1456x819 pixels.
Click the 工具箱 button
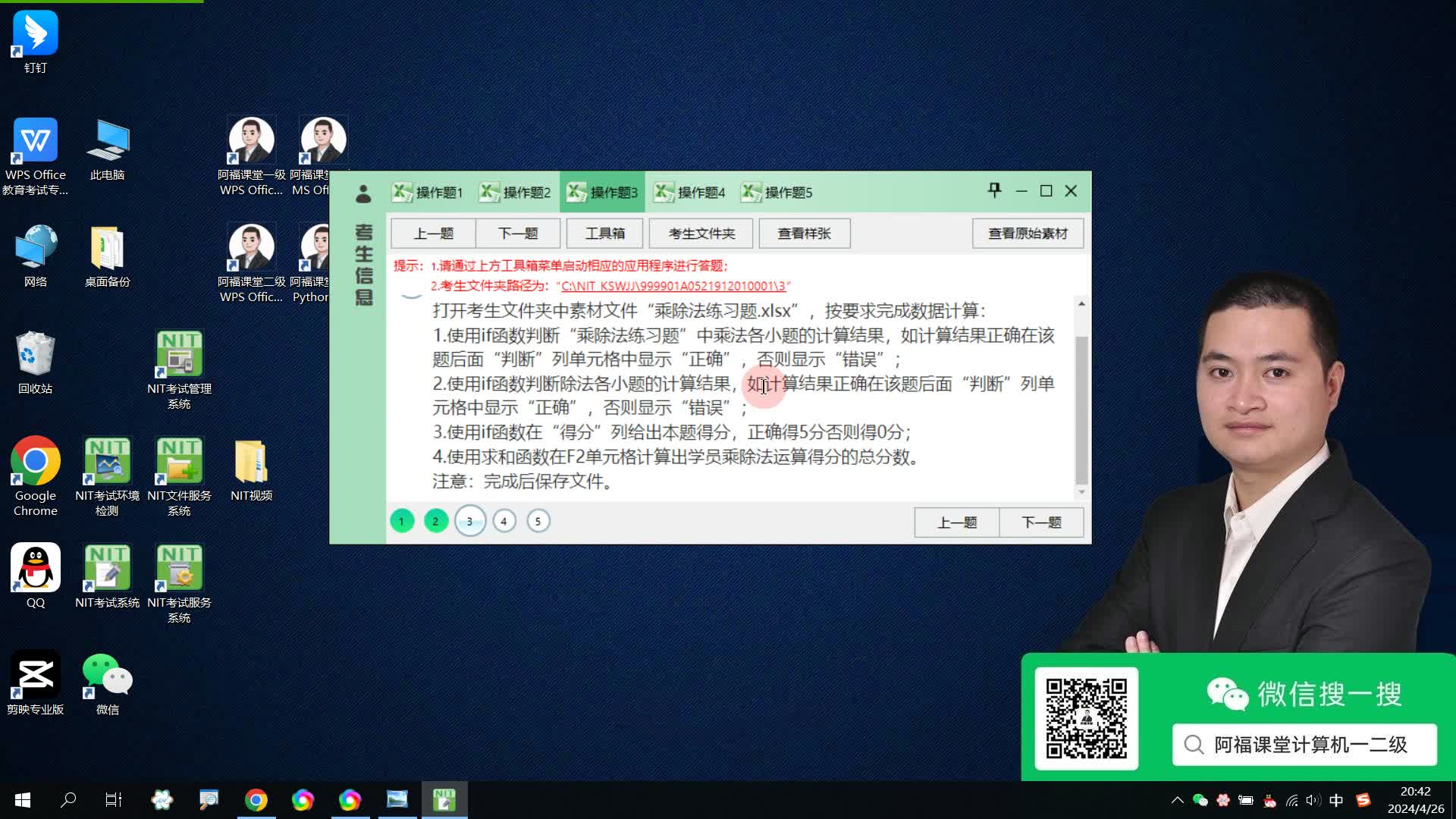click(604, 234)
